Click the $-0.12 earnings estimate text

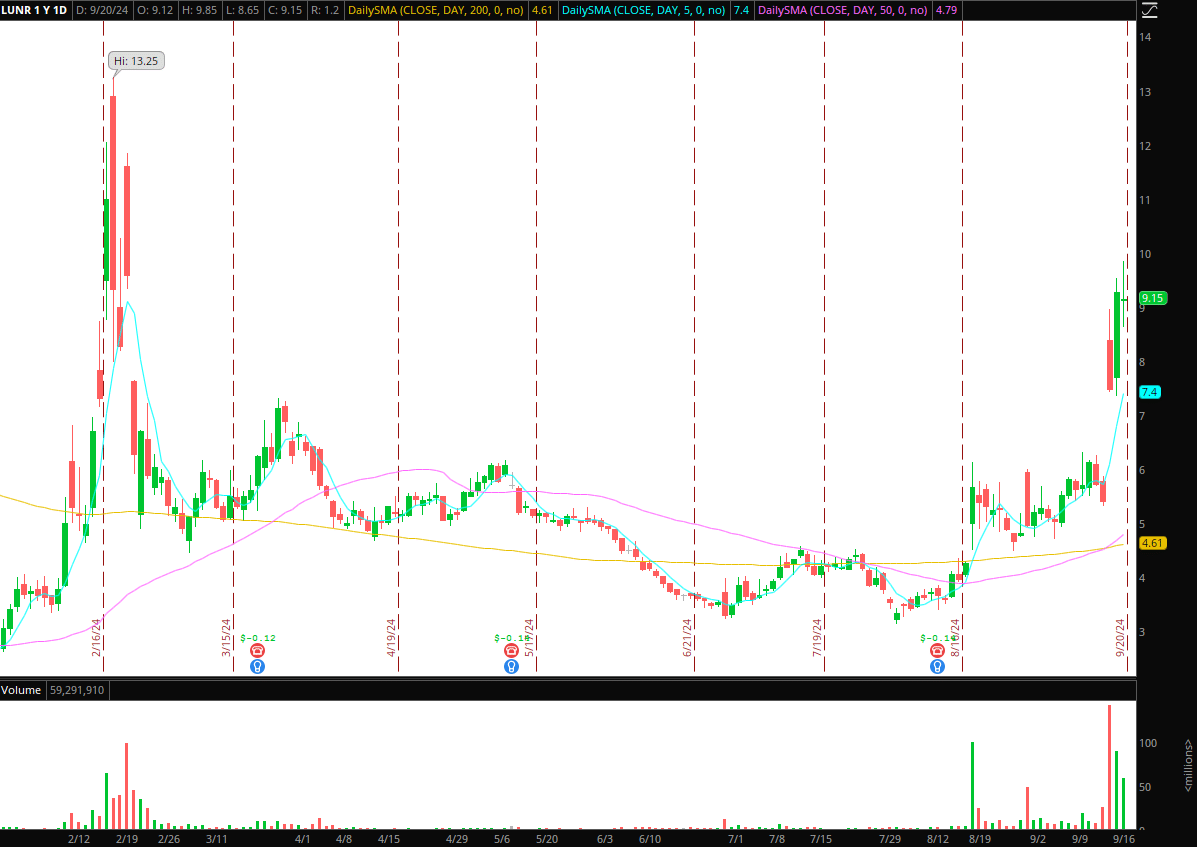pos(258,638)
